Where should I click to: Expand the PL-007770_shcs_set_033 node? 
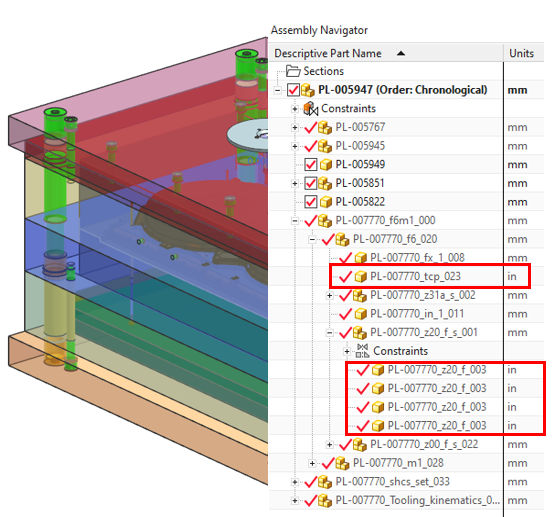(x=295, y=482)
